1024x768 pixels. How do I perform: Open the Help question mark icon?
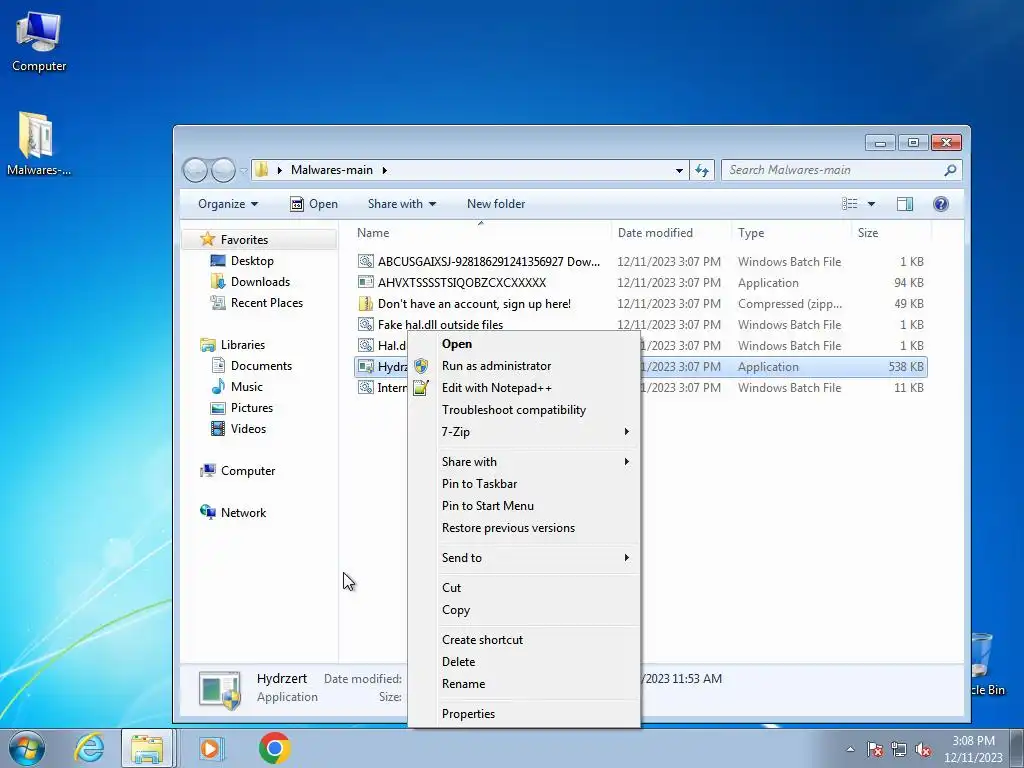pyautogui.click(x=940, y=204)
